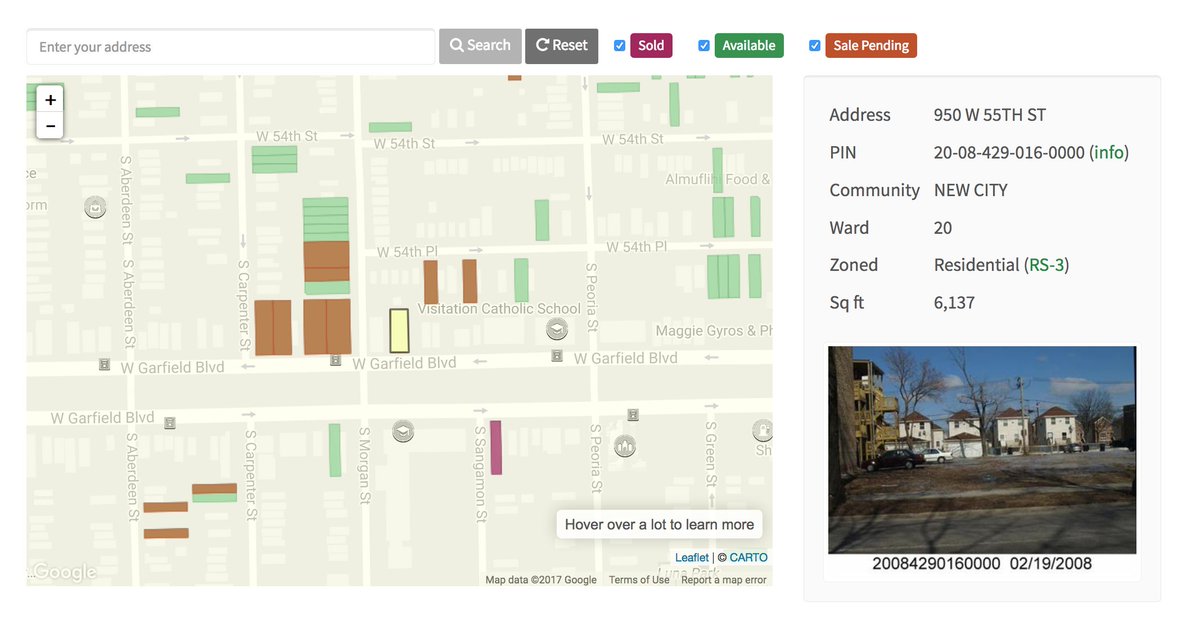Select the magenta sold lot near Sangamon St
Screen dimensions: 1200x625
click(x=495, y=448)
